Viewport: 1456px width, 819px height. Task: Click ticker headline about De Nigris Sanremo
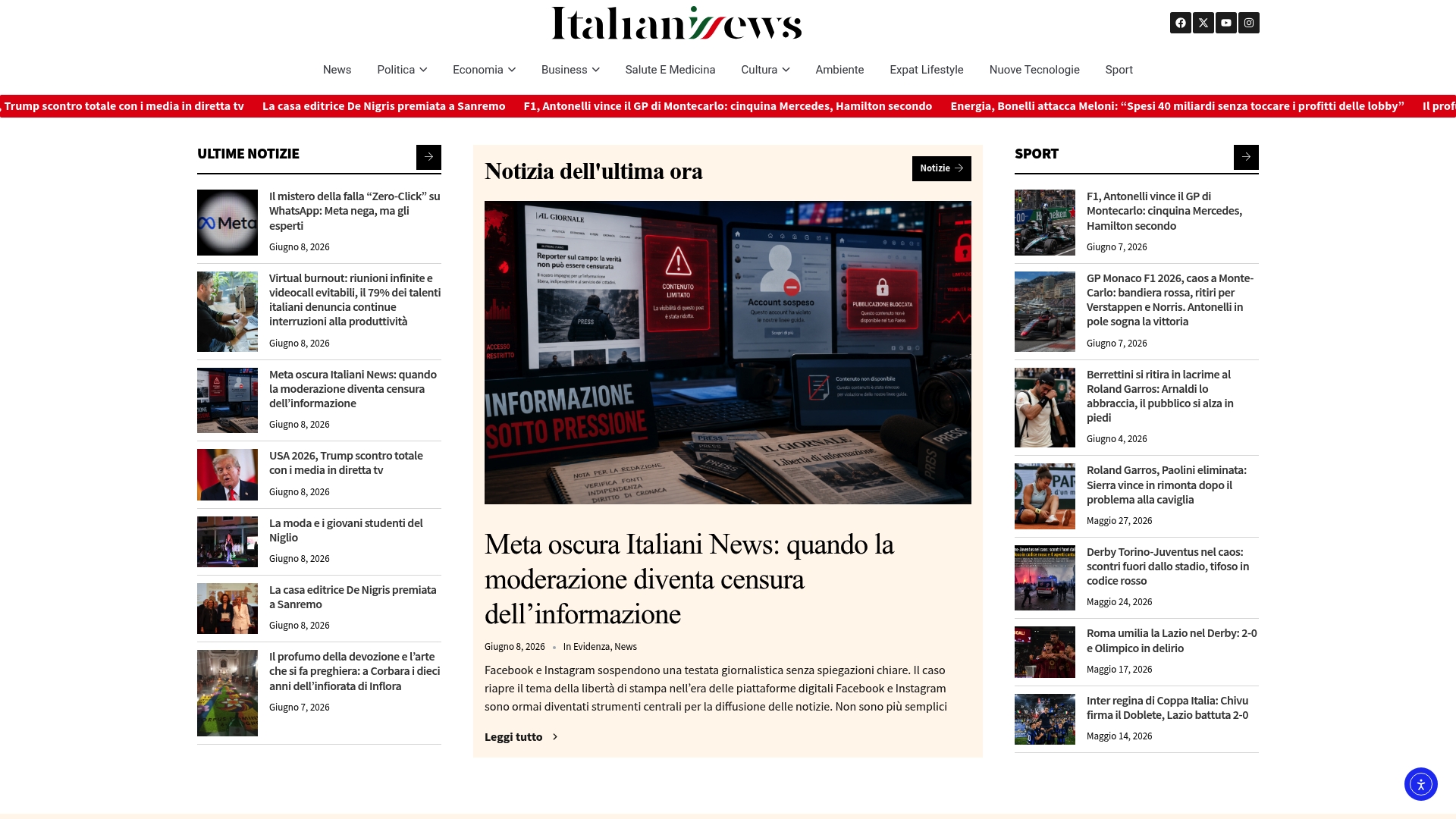[384, 106]
